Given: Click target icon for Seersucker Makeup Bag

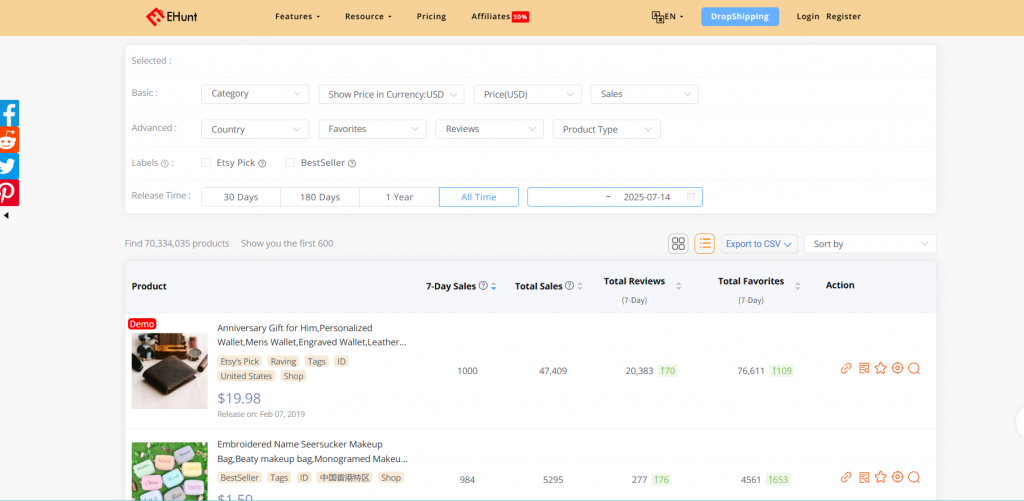Looking at the screenshot, I should pyautogui.click(x=897, y=477).
